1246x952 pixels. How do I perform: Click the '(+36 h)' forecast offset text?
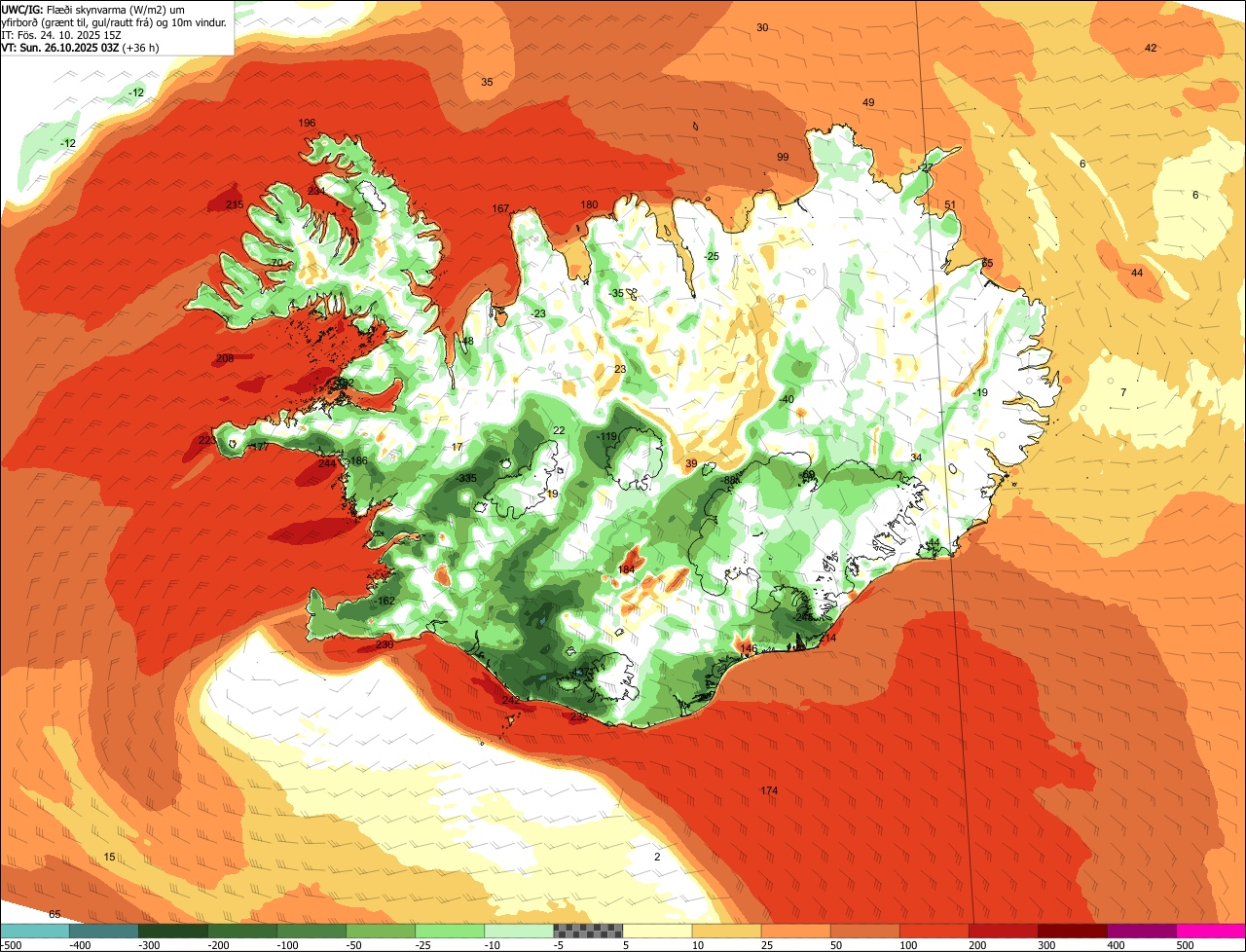(x=141, y=47)
